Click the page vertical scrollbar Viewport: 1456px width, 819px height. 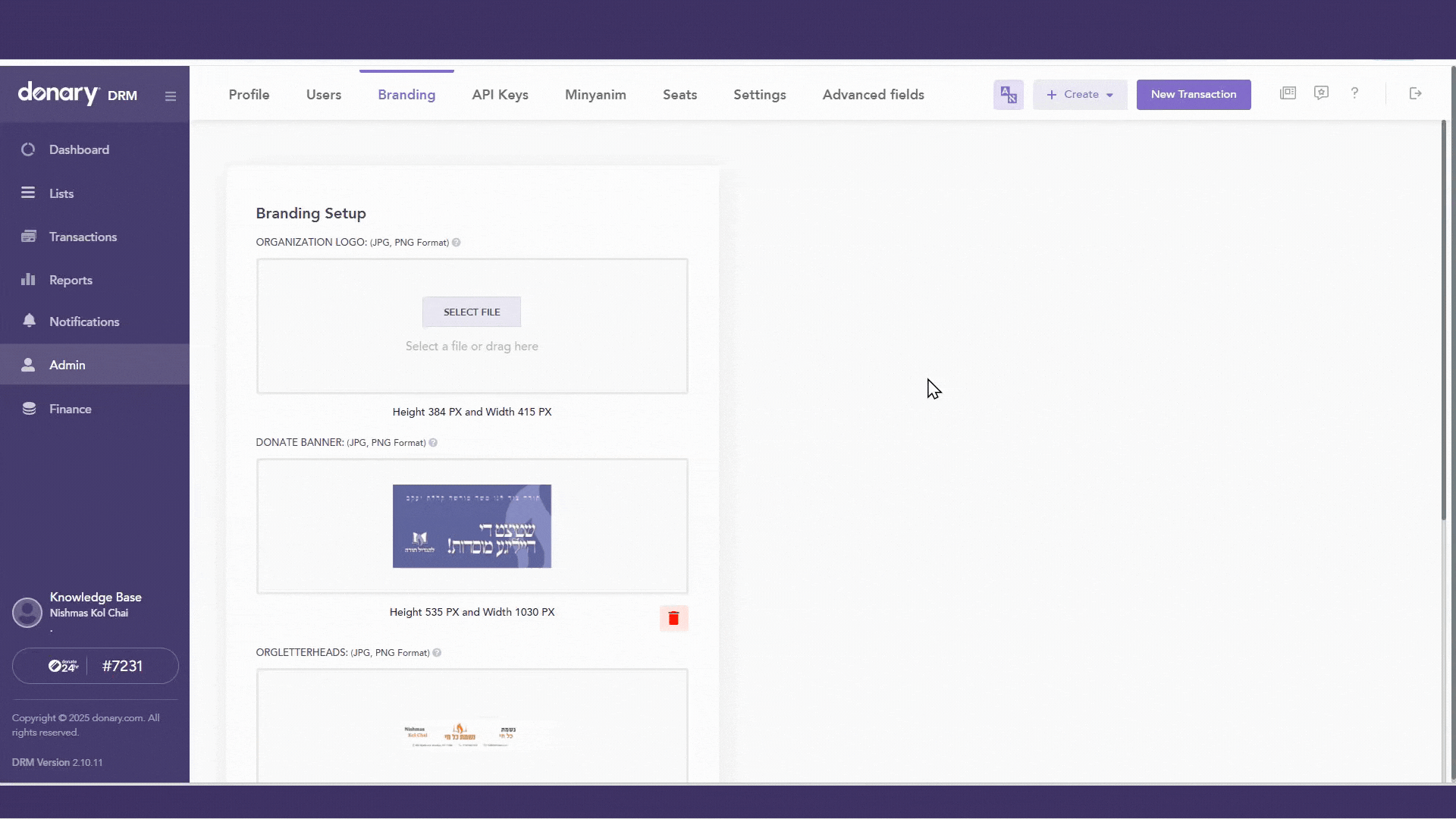coord(1444,318)
